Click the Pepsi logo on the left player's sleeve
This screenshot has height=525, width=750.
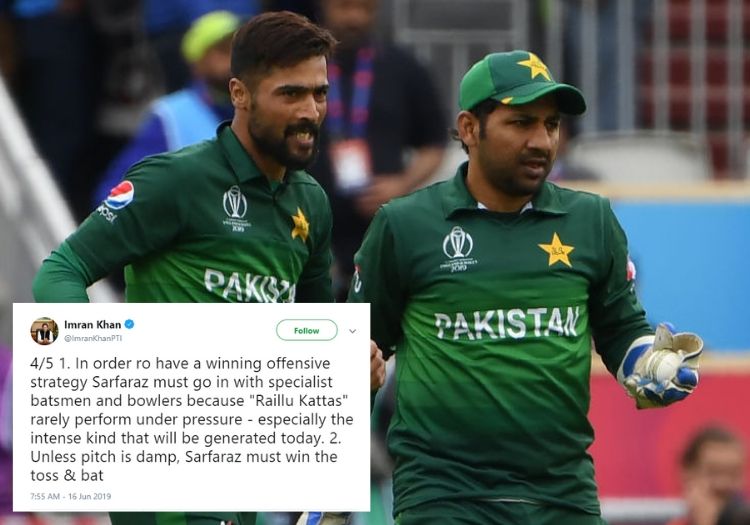(119, 195)
